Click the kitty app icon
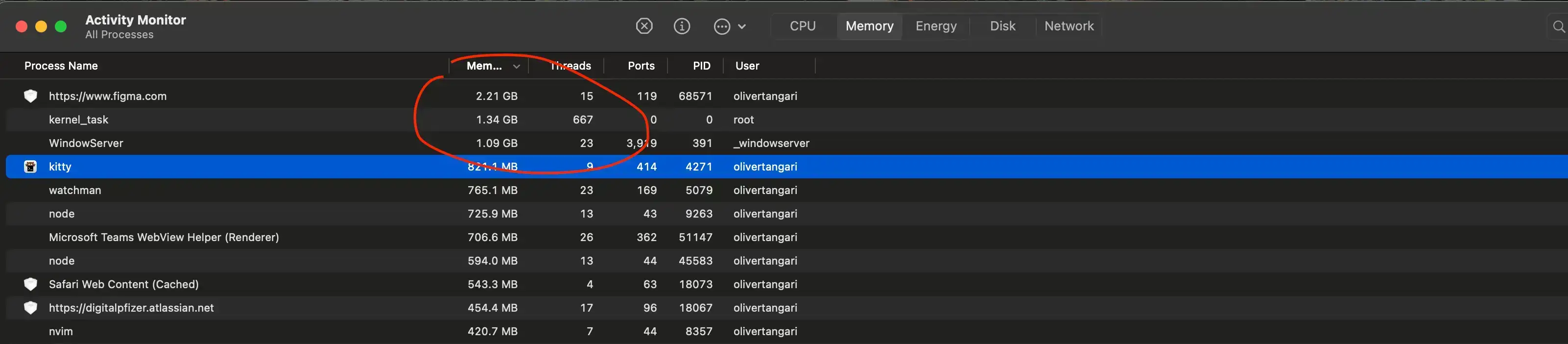The image size is (1568, 344). 30,167
